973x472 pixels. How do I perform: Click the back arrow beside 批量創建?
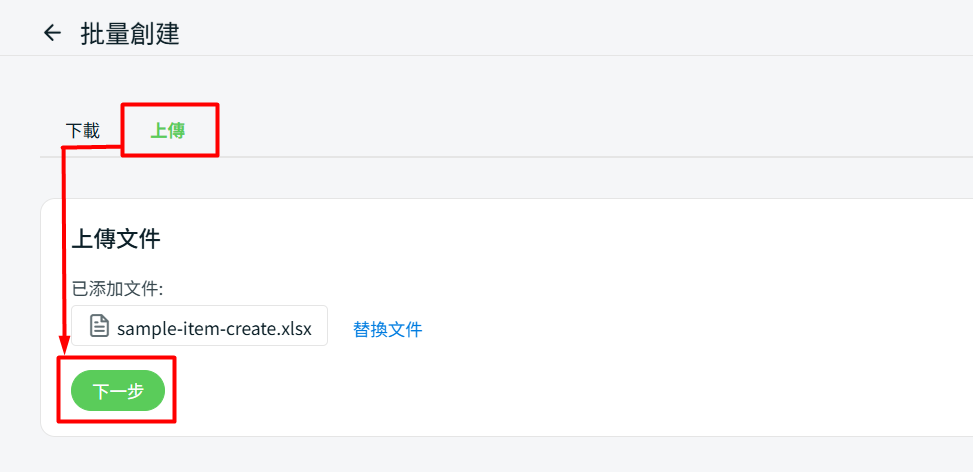[52, 33]
